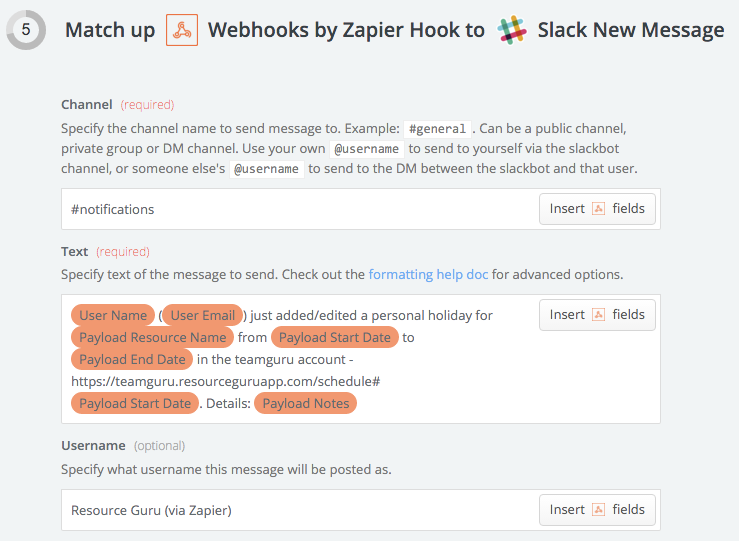Image resolution: width=739 pixels, height=541 pixels.
Task: Open Insert fields for the Text input
Action: [597, 315]
